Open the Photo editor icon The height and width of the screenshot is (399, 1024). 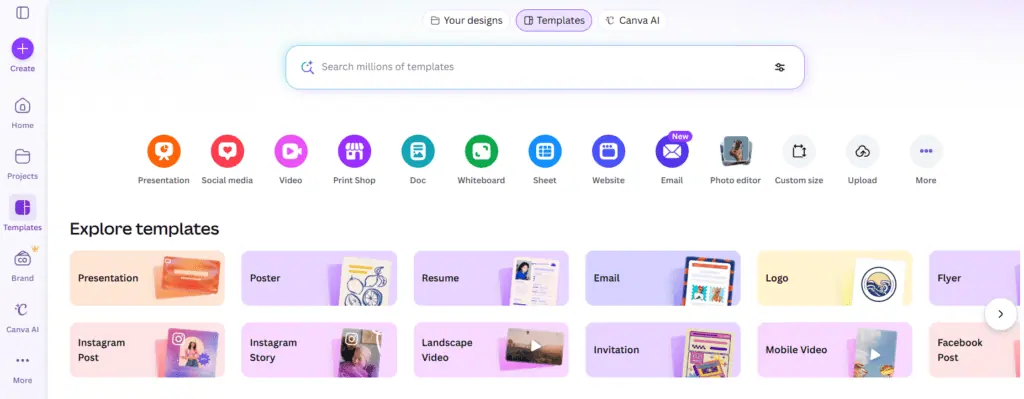tap(735, 152)
